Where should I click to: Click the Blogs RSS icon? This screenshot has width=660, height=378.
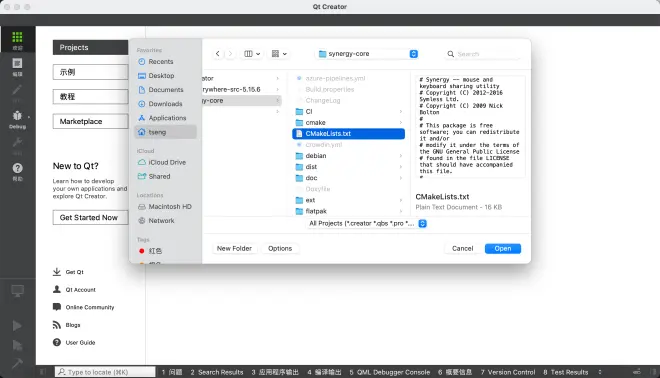click(57, 325)
